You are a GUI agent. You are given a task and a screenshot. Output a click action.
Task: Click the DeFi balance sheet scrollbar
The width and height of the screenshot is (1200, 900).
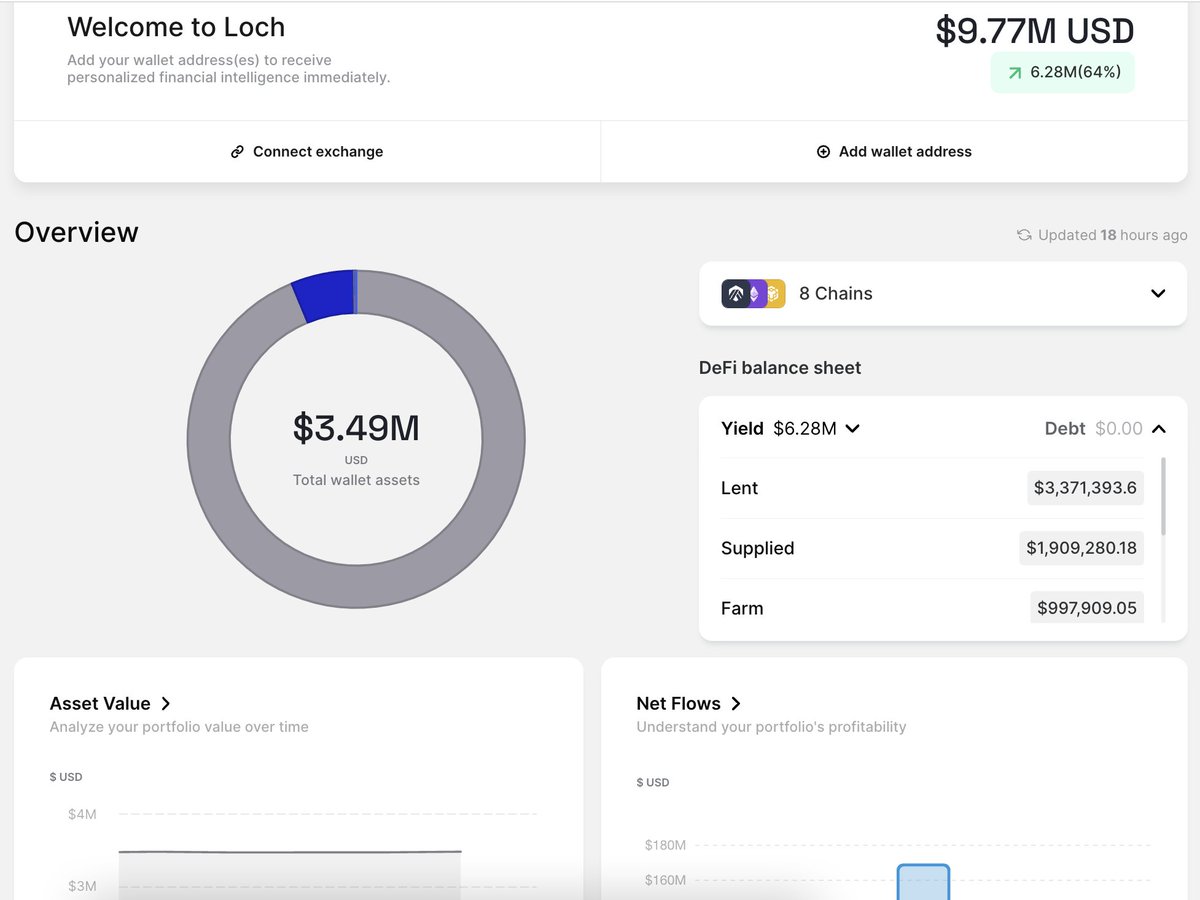click(x=1163, y=495)
